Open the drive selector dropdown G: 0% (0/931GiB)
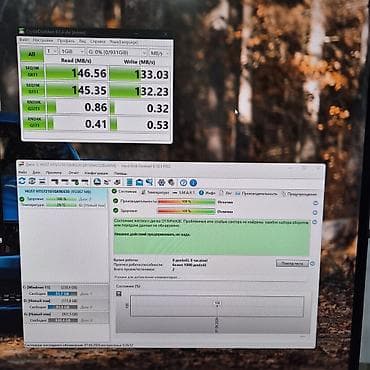The image size is (370, 370). click(x=117, y=52)
